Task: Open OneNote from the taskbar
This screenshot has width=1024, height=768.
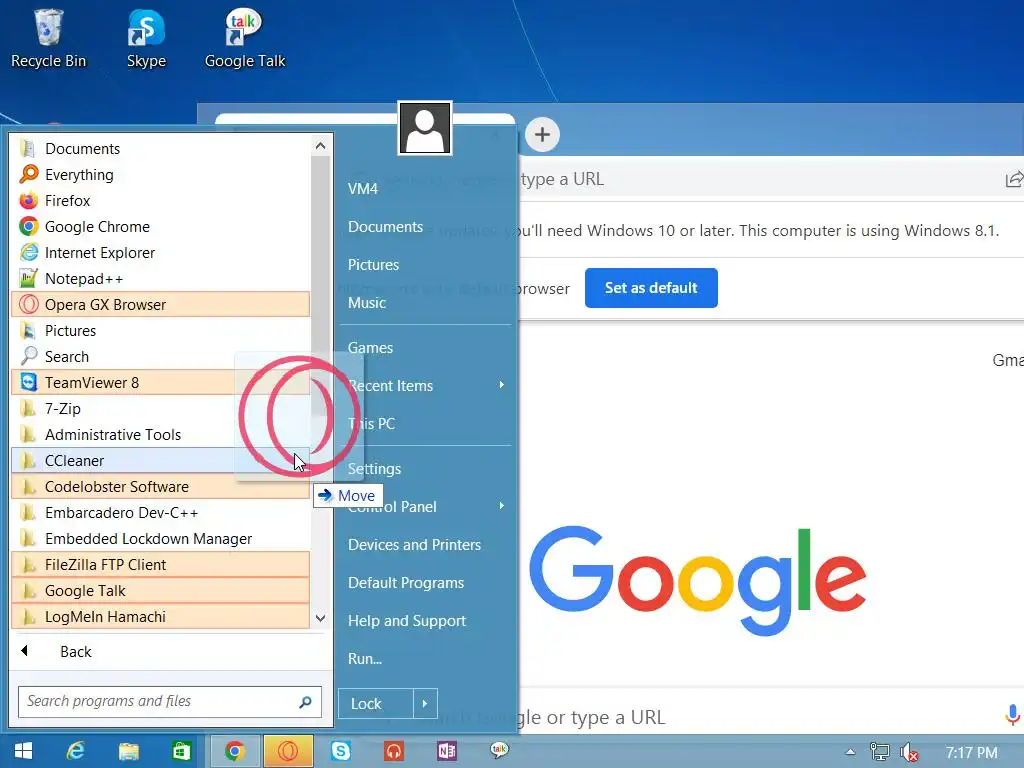Action: click(447, 751)
